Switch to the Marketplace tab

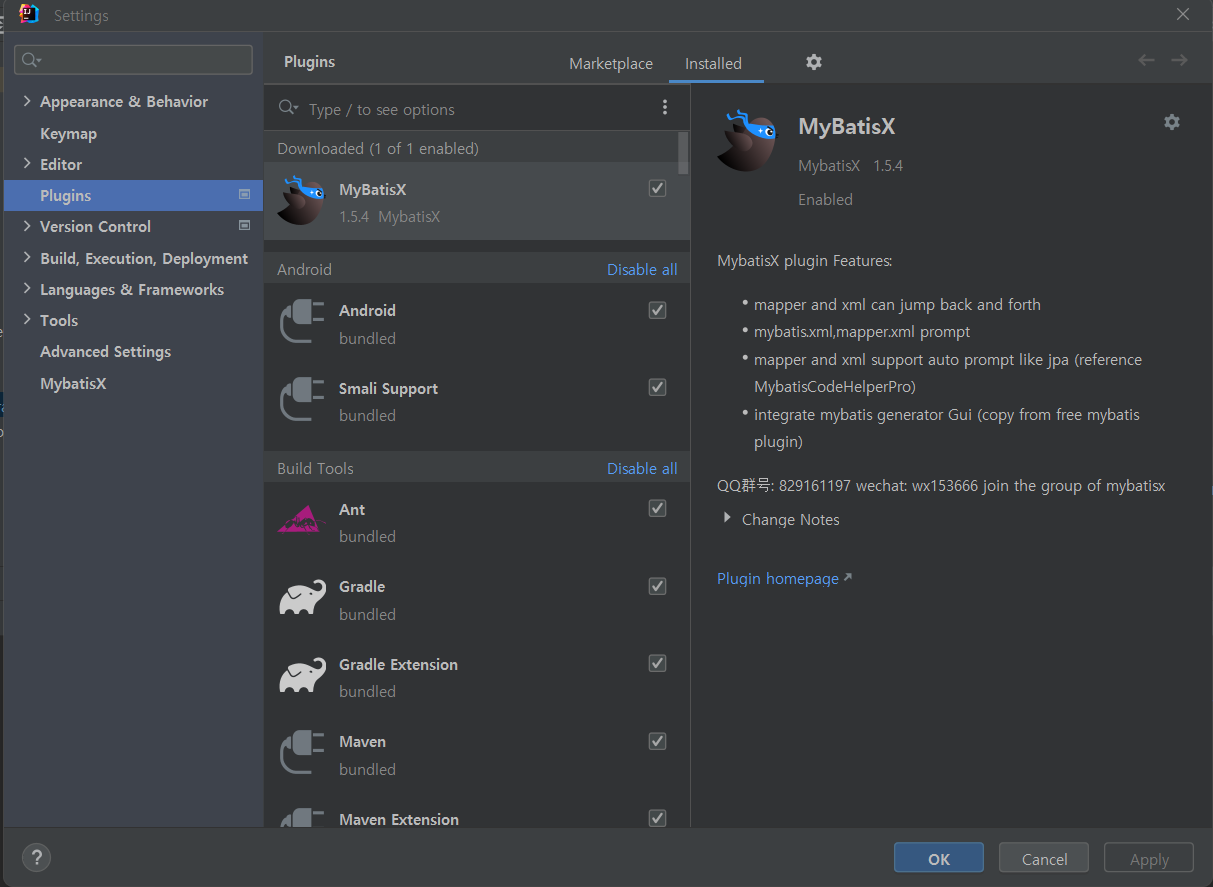tap(611, 63)
